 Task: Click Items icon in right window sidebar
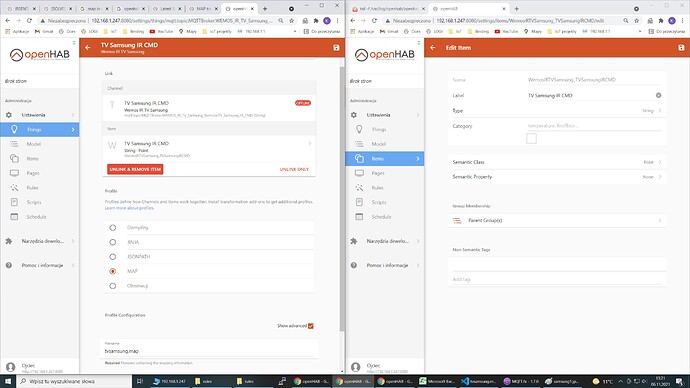(360, 158)
